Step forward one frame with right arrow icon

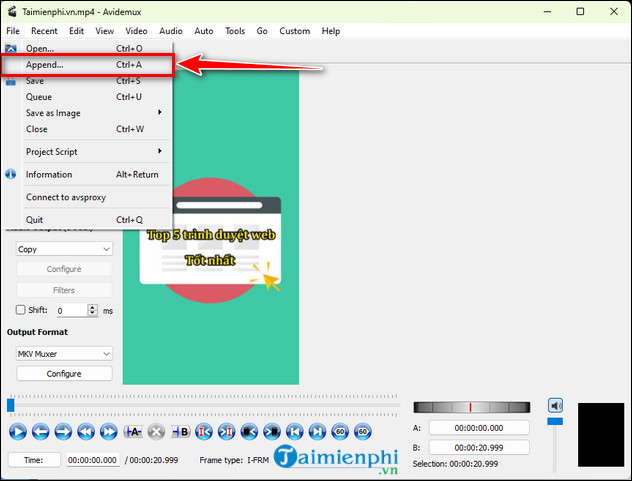click(63, 432)
